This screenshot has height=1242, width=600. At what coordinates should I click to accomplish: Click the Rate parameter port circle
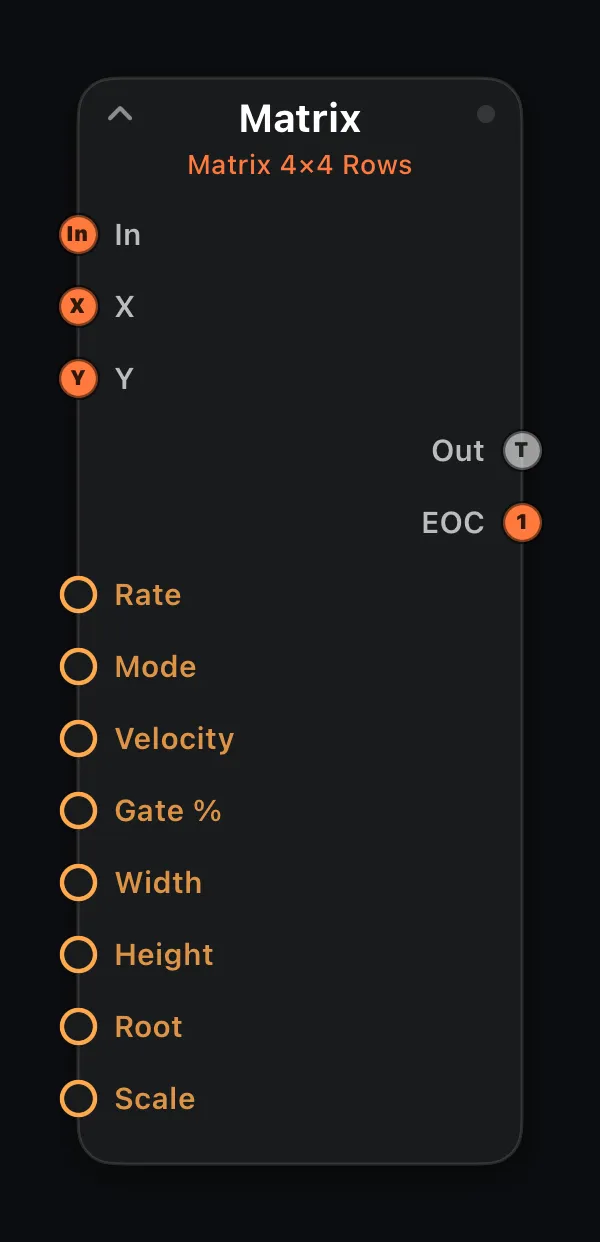[78, 595]
